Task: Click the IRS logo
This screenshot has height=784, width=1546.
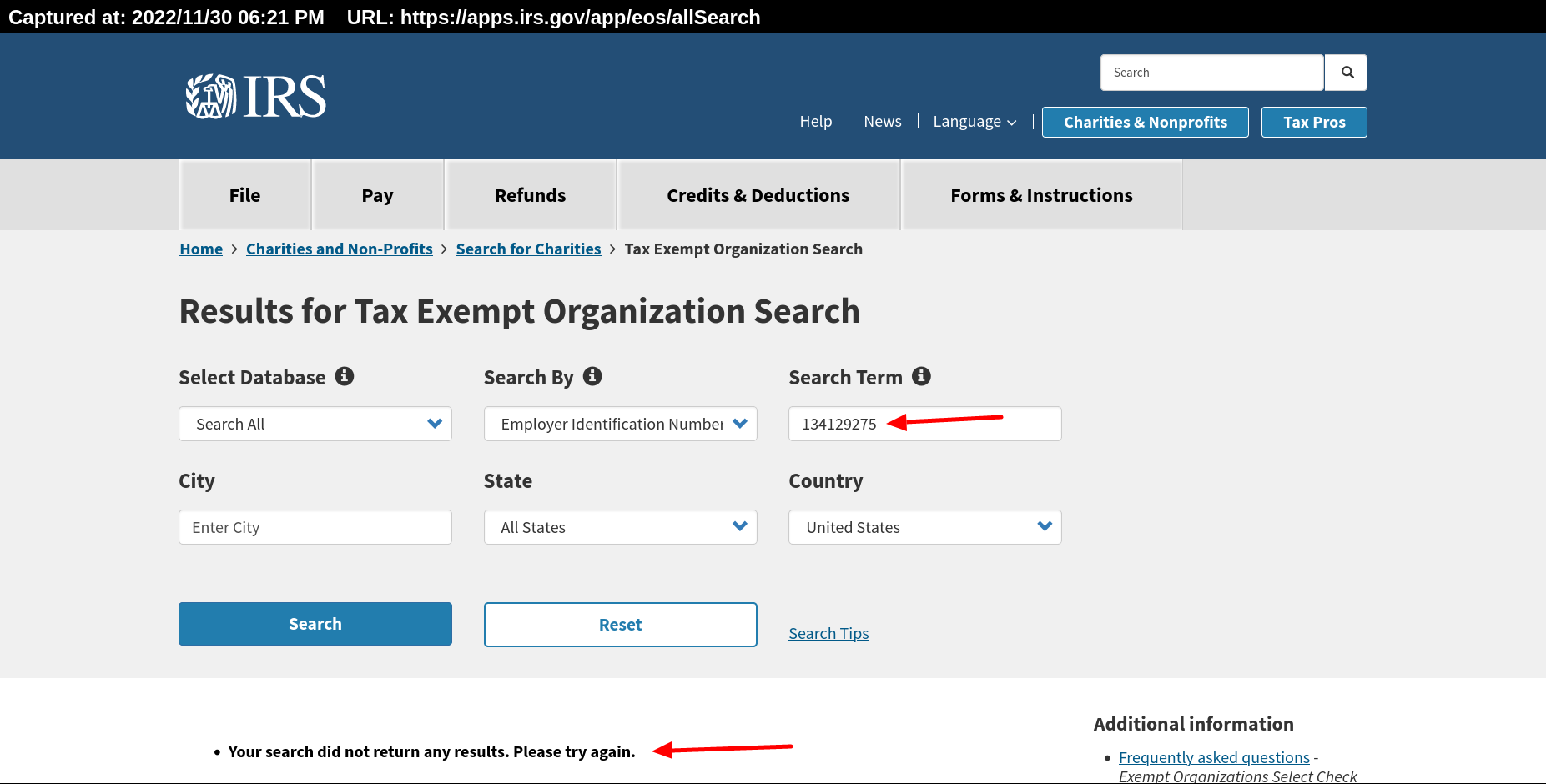Action: click(255, 96)
